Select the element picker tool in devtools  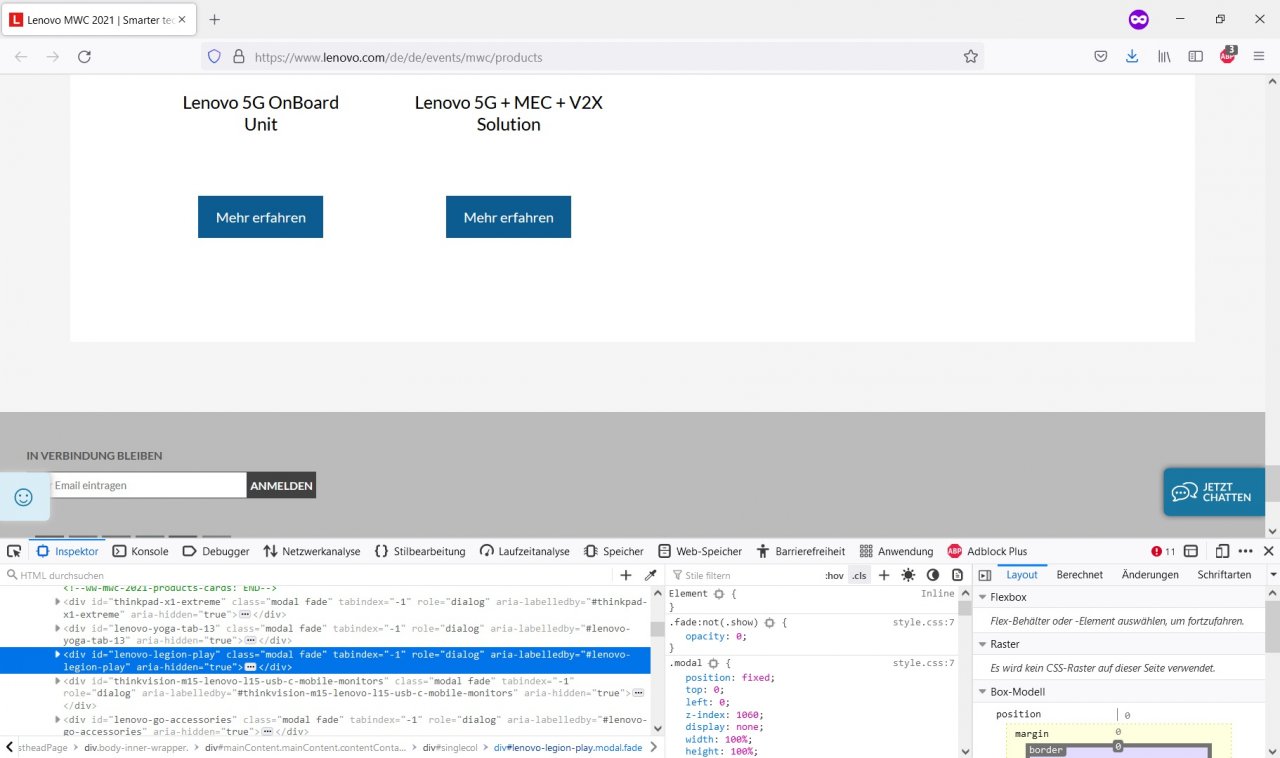click(14, 551)
